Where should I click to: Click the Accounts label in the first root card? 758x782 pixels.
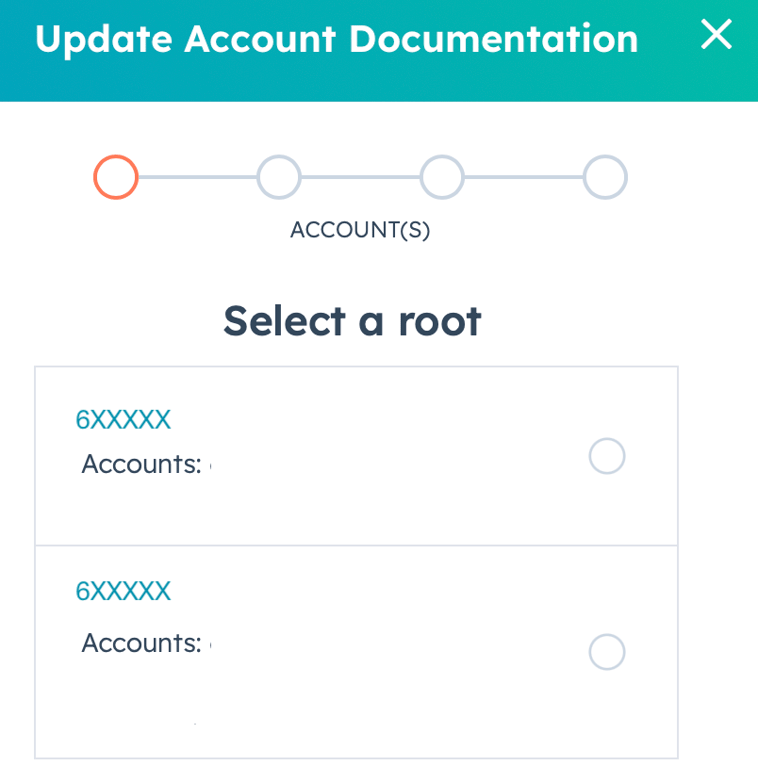[x=141, y=464]
